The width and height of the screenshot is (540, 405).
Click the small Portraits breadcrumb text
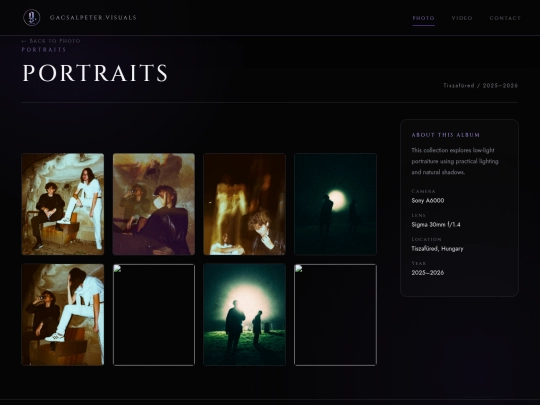click(44, 50)
